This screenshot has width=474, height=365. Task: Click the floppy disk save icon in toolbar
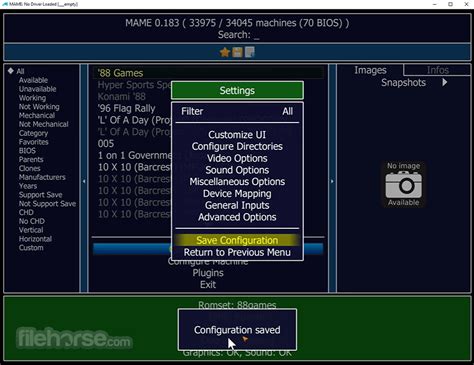[237, 52]
